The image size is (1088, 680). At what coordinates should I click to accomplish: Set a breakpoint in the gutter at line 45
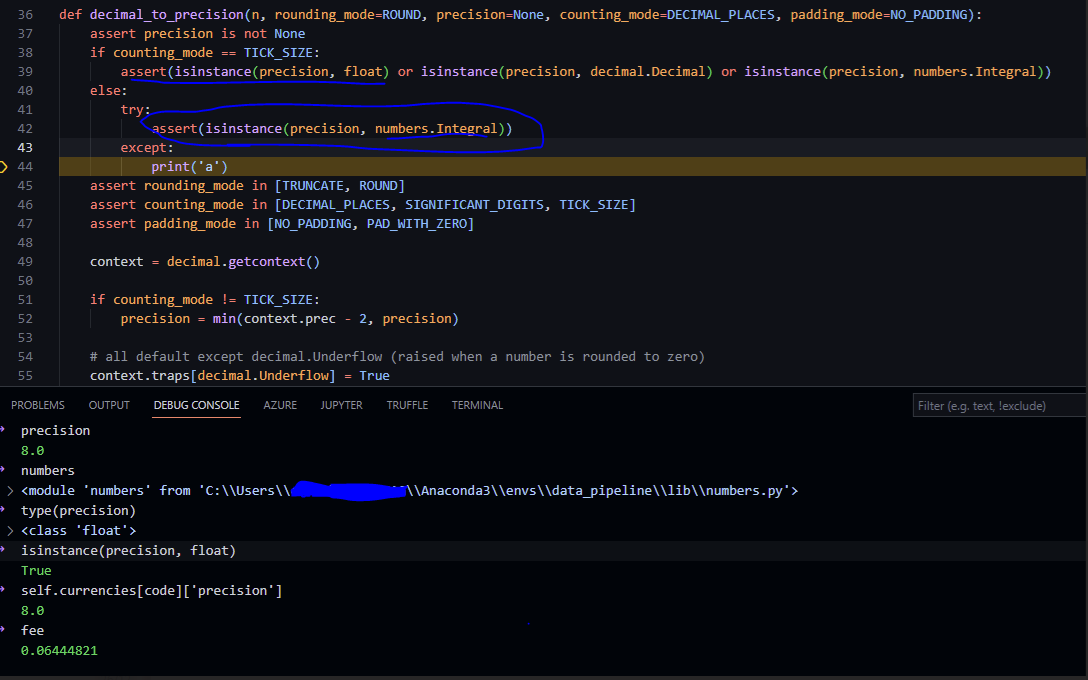(x=8, y=185)
